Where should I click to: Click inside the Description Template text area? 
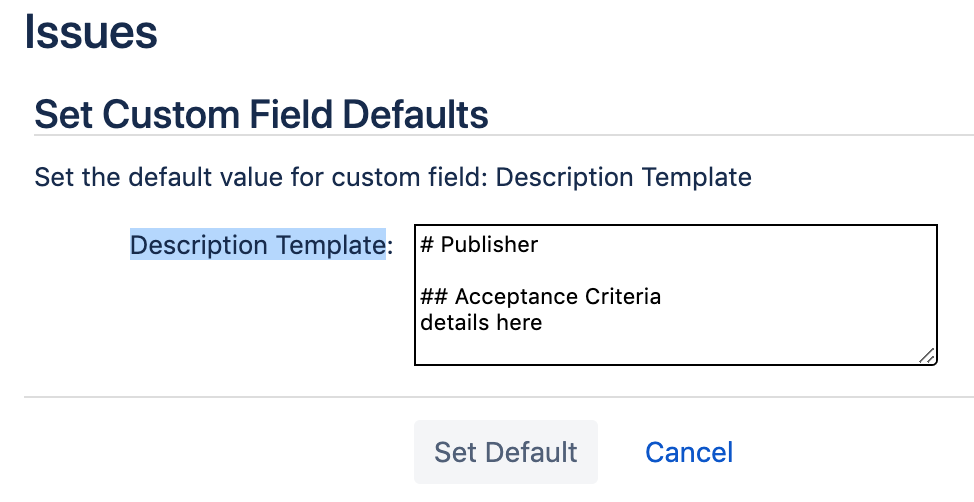pyautogui.click(x=676, y=295)
